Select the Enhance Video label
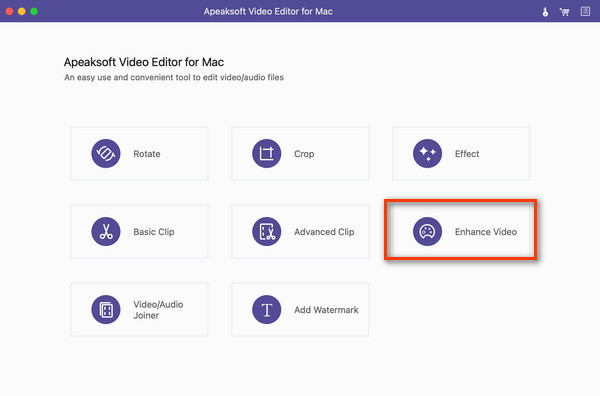The width and height of the screenshot is (600, 396). pyautogui.click(x=486, y=232)
